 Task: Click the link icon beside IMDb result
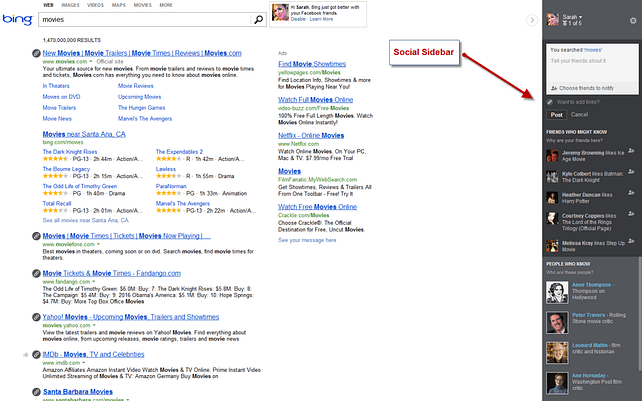point(36,354)
